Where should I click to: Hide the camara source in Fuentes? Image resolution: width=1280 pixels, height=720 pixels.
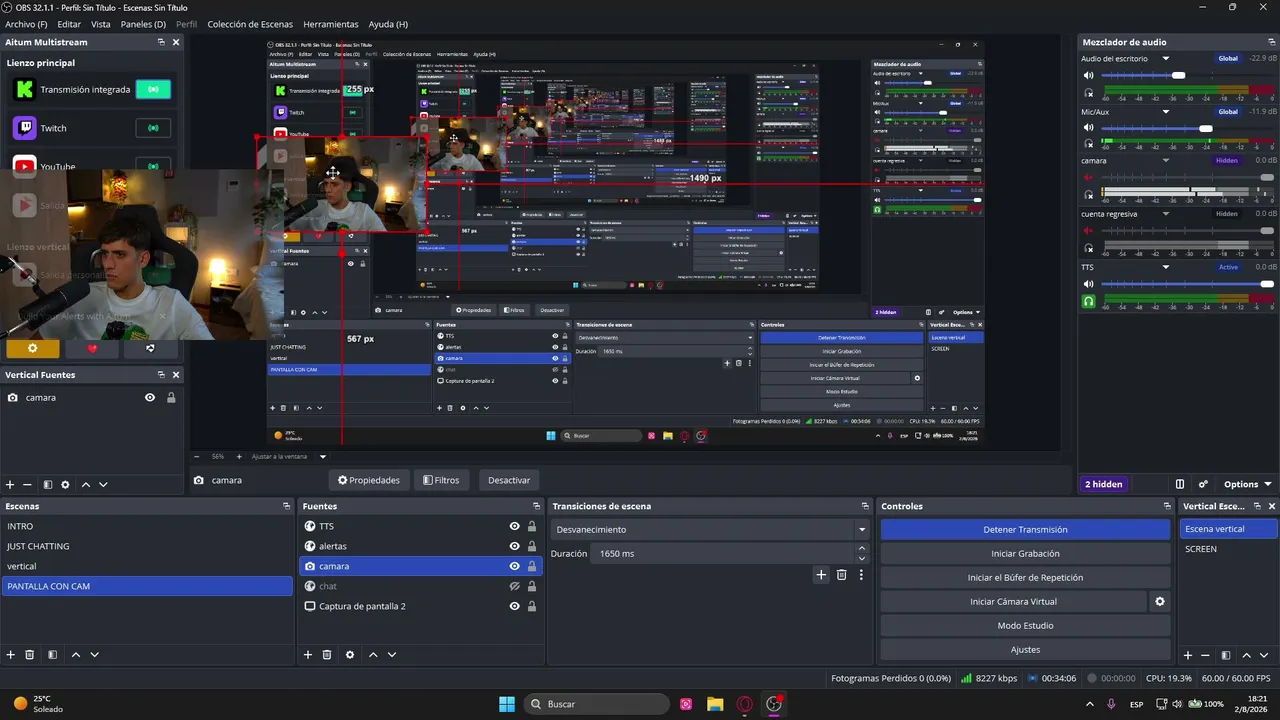click(514, 566)
